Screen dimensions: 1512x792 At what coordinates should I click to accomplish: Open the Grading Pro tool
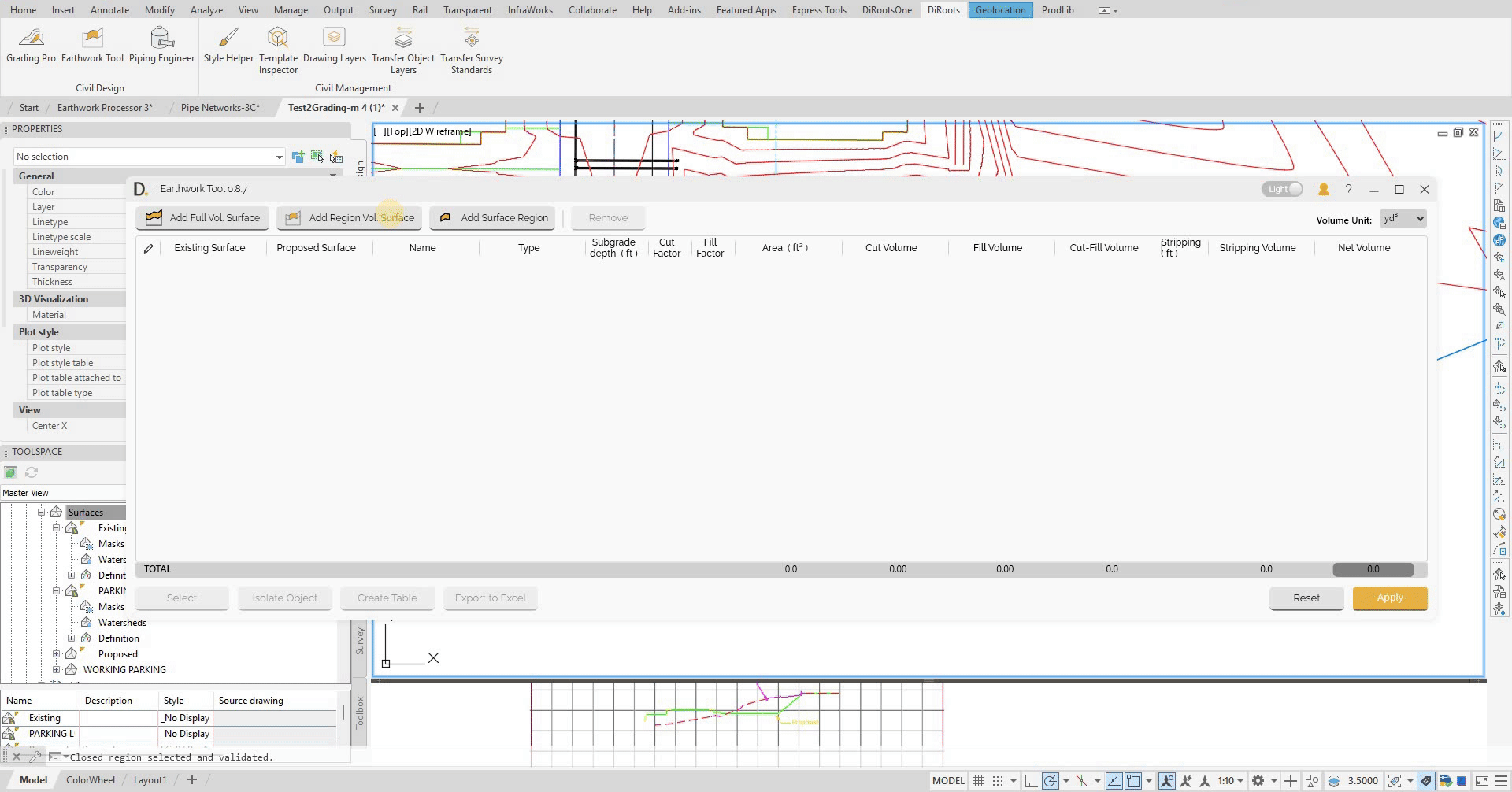(31, 47)
